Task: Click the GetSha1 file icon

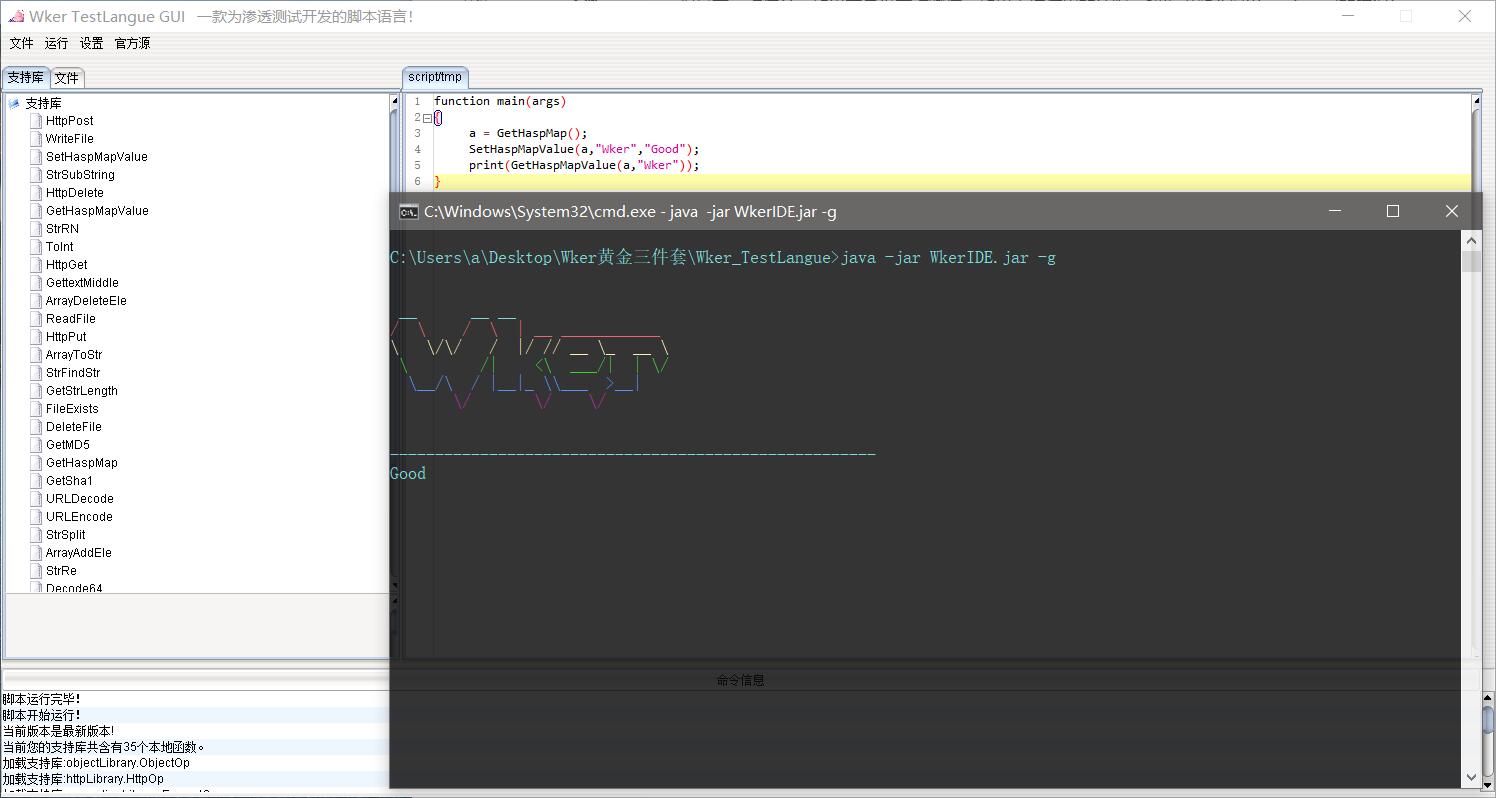Action: tap(36, 481)
